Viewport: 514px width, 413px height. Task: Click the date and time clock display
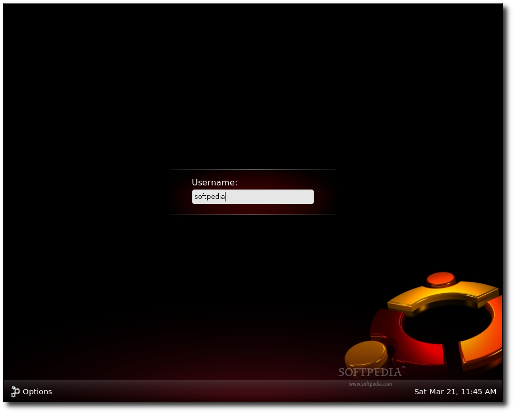455,391
